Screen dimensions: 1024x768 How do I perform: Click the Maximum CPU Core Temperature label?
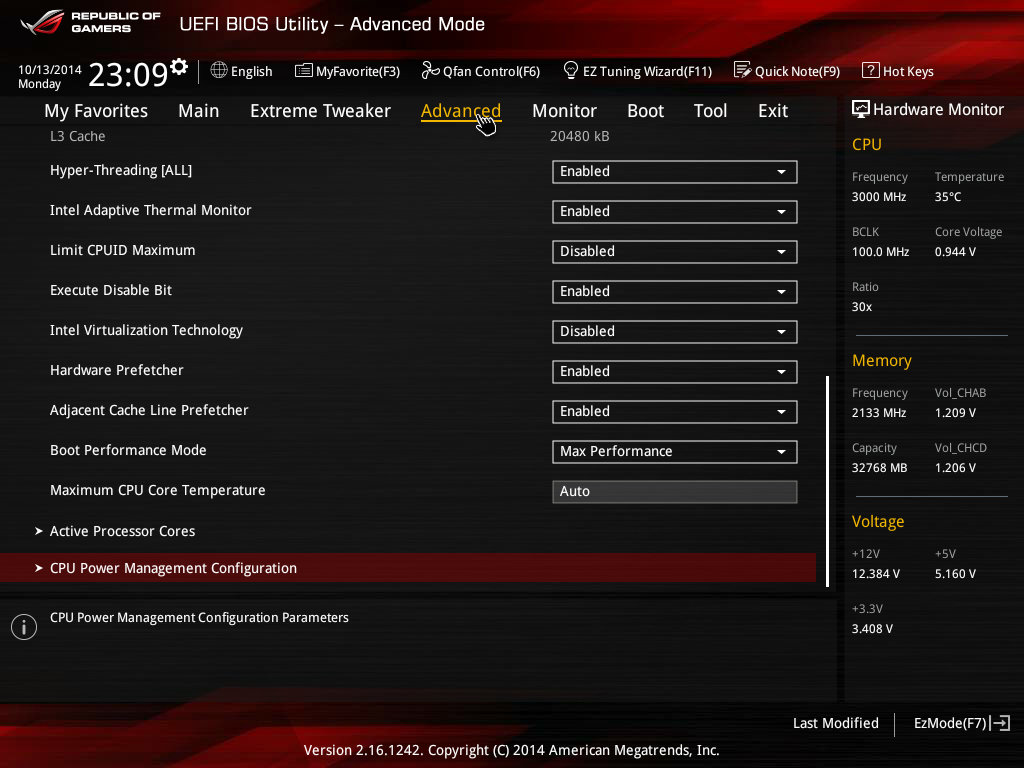157,490
